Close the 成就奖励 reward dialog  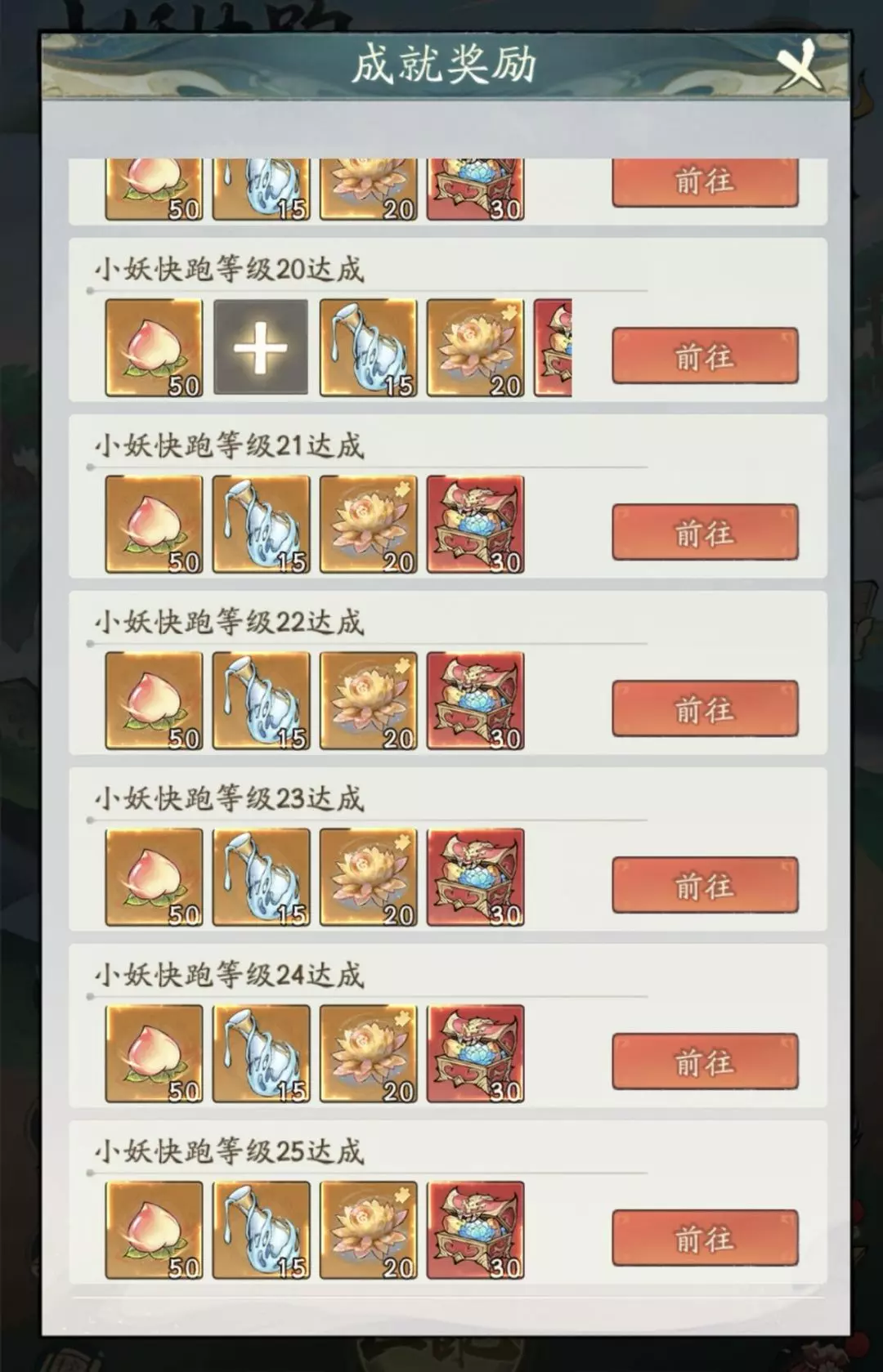coord(798,65)
